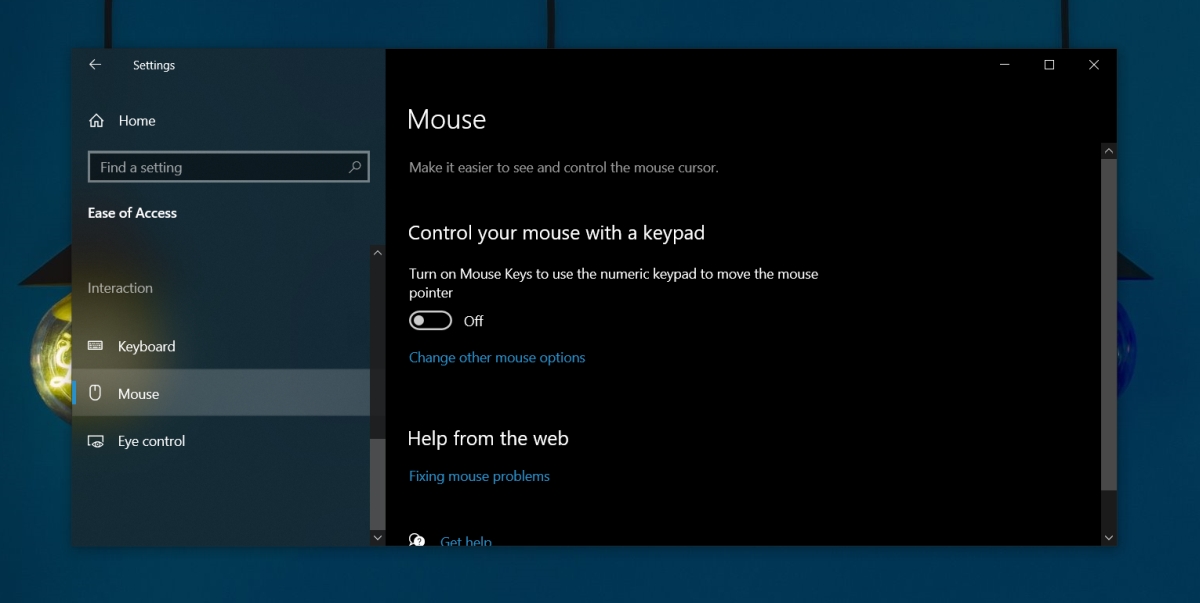Turn on the Mouse Keys toggle
Screen dimensions: 1200x603
coord(430,321)
